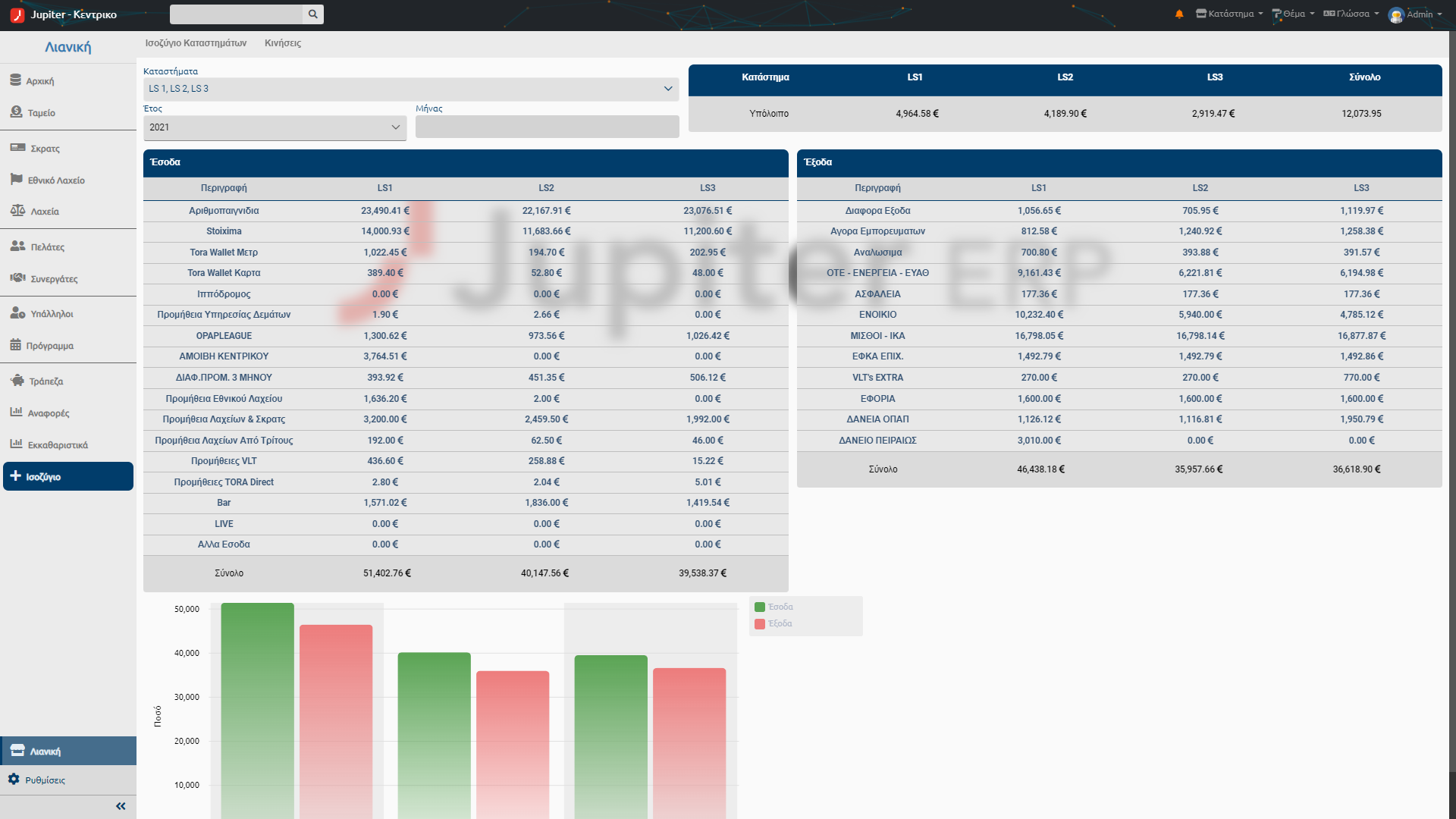Select Ισοζύγιο Καταστημάτων tab
This screenshot has width=1456, height=819.
196,43
